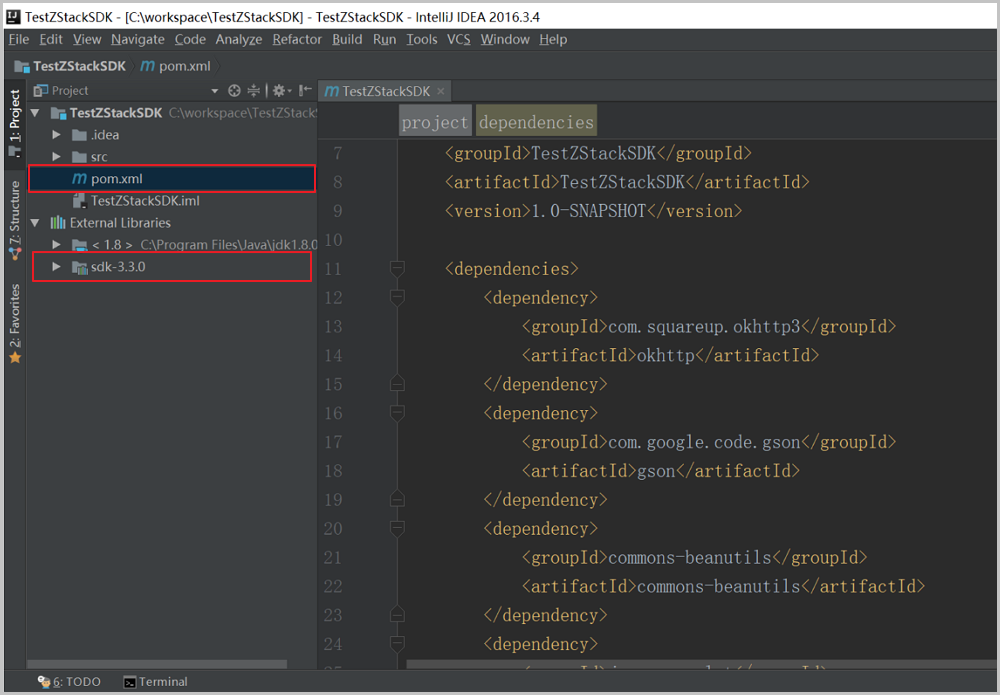
Task: Toggle the folding marker on line 11
Action: click(397, 268)
